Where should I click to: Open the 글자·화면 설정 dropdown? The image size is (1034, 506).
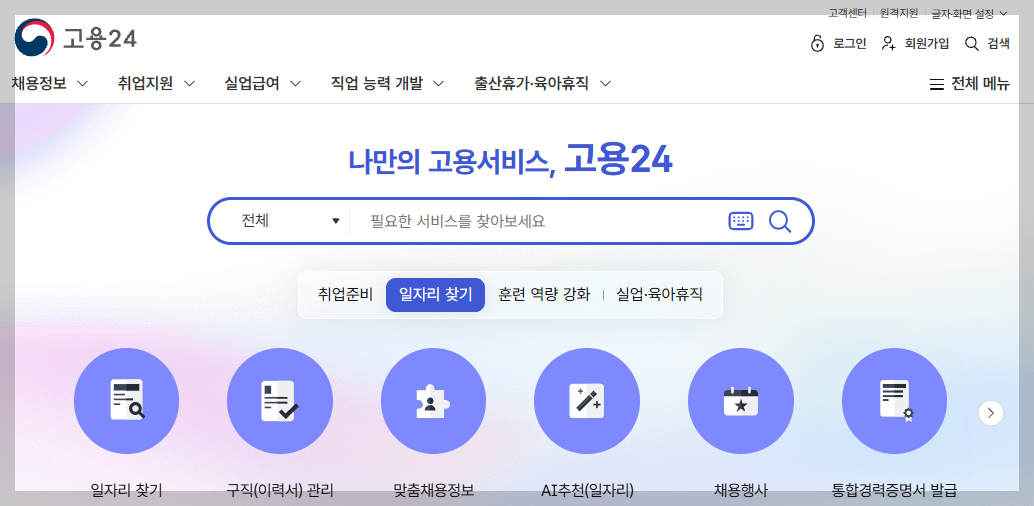click(969, 13)
